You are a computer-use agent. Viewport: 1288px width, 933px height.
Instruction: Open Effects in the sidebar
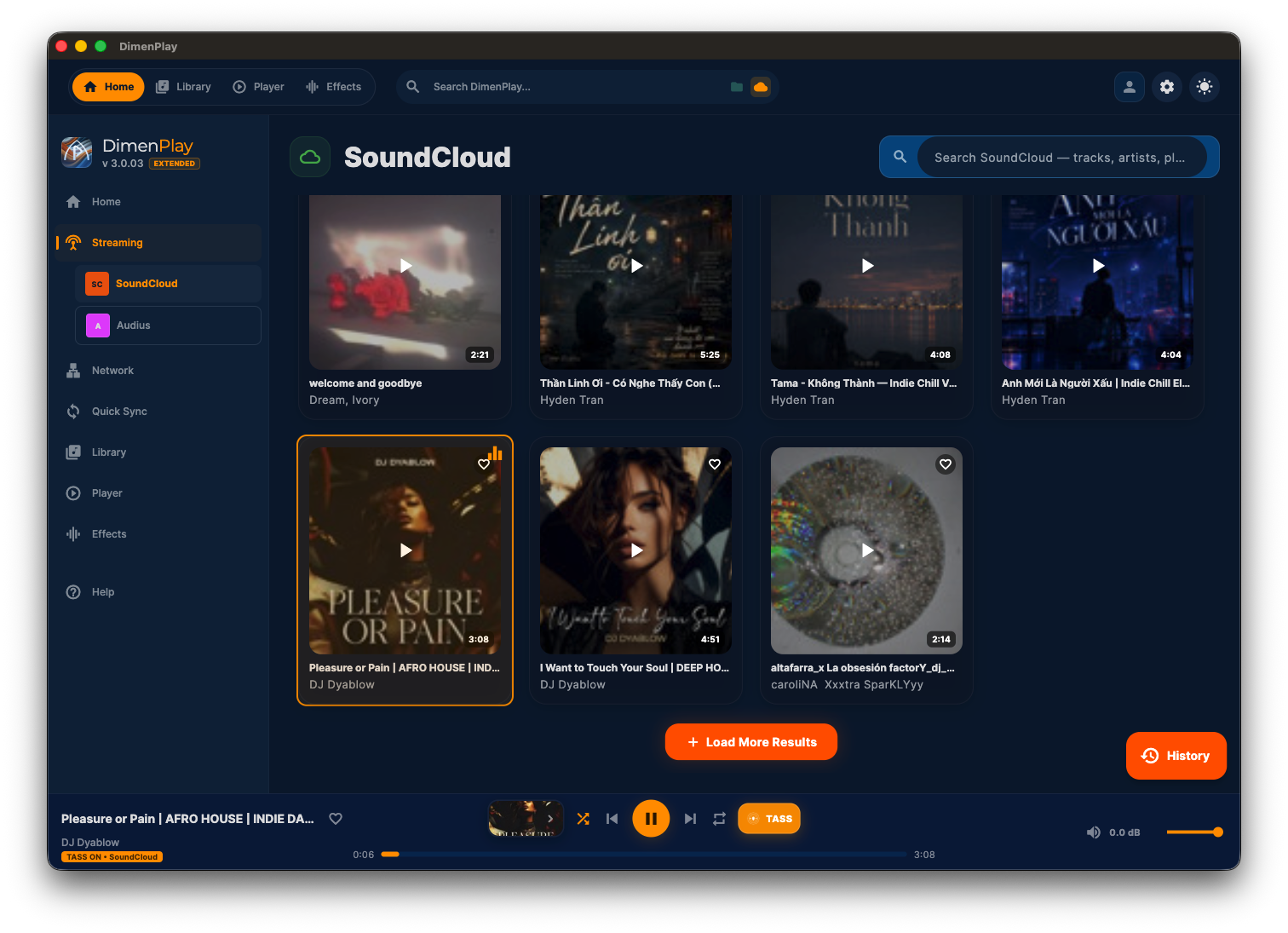pos(158,534)
